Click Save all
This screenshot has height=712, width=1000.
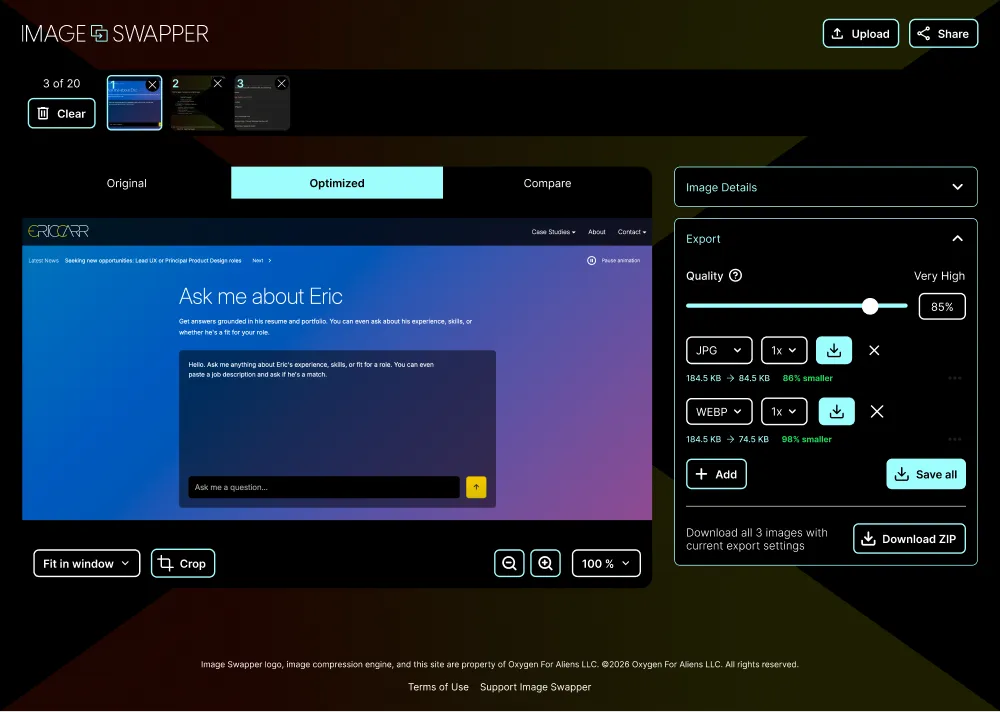[x=926, y=474]
